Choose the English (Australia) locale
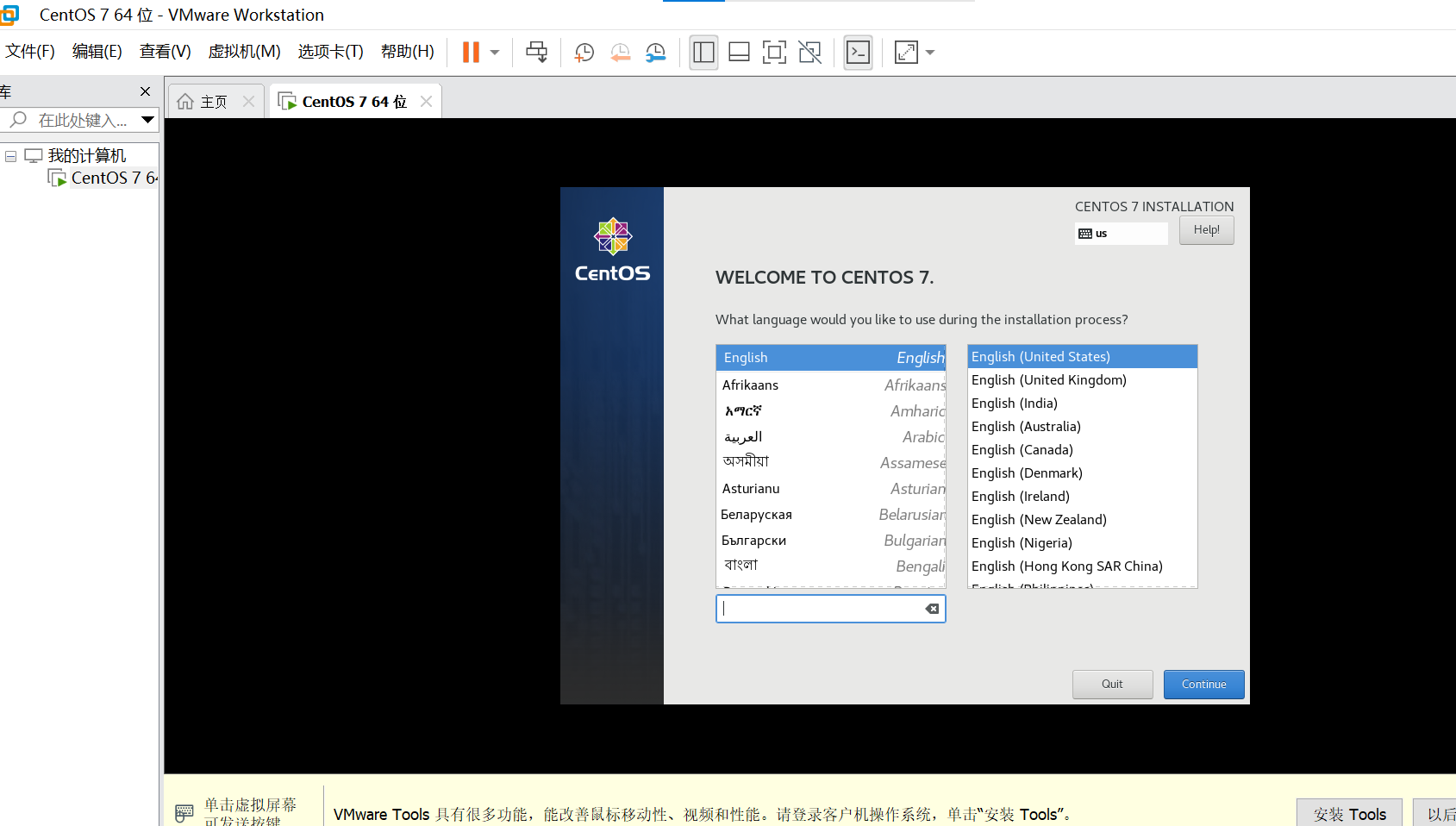 click(1083, 427)
